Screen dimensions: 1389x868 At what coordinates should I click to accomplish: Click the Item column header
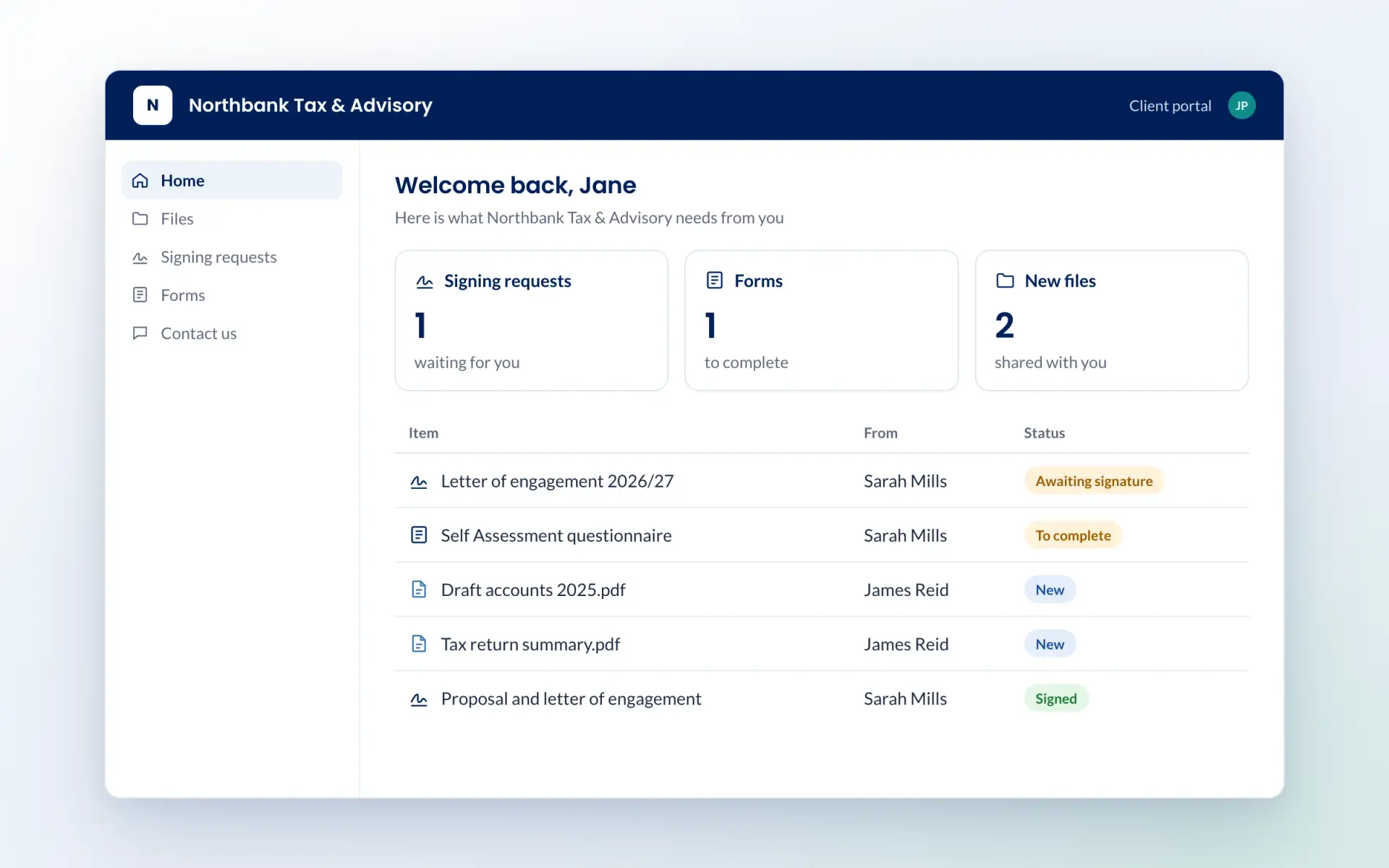point(423,433)
